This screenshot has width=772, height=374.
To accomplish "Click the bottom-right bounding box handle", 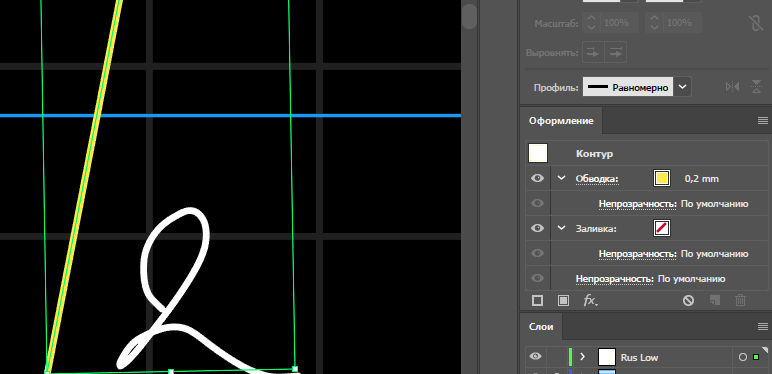I will (295, 369).
